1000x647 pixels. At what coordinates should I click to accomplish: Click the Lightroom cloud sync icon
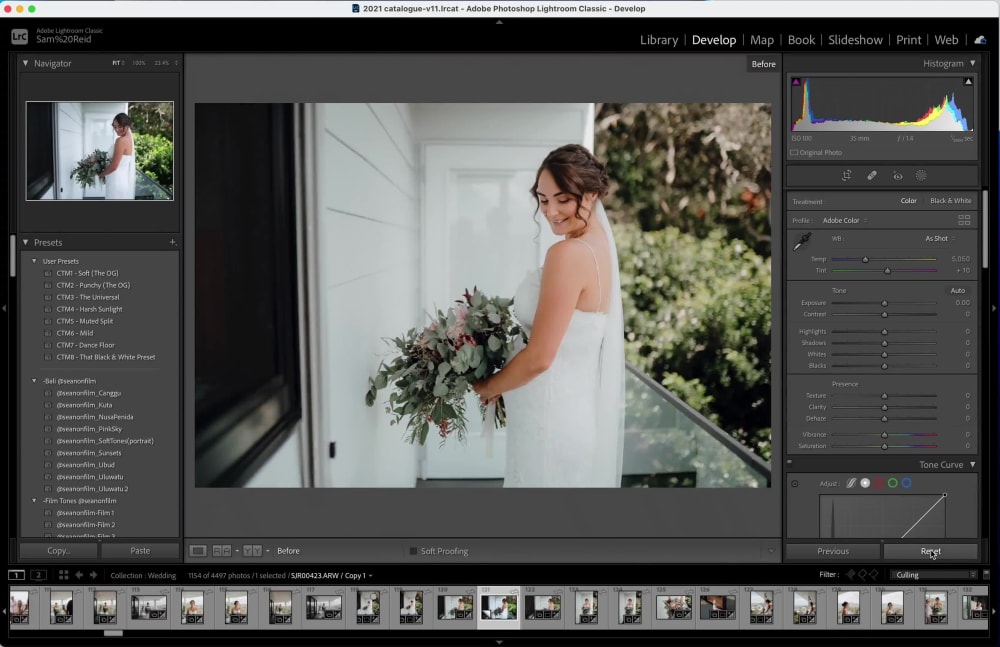pyautogui.click(x=979, y=40)
